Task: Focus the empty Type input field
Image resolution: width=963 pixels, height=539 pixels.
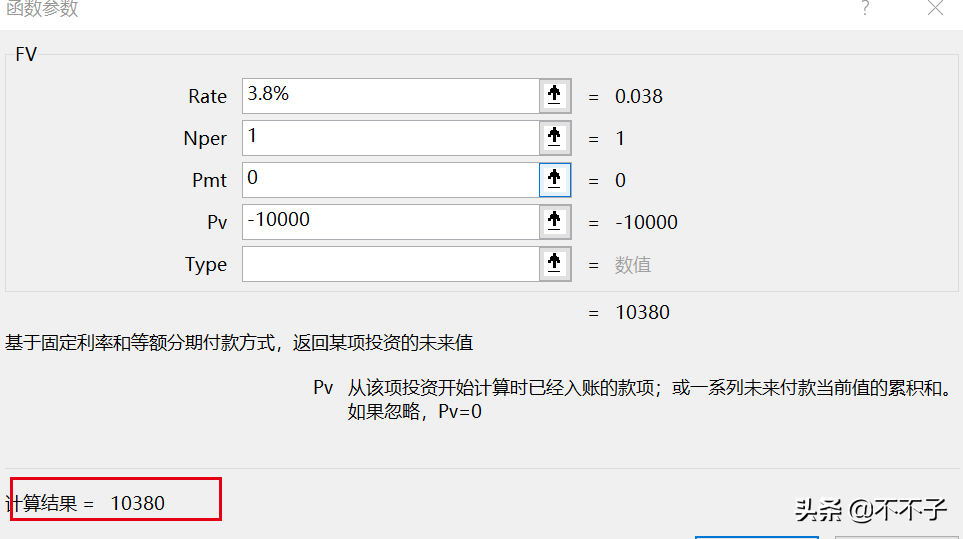Action: coord(391,264)
